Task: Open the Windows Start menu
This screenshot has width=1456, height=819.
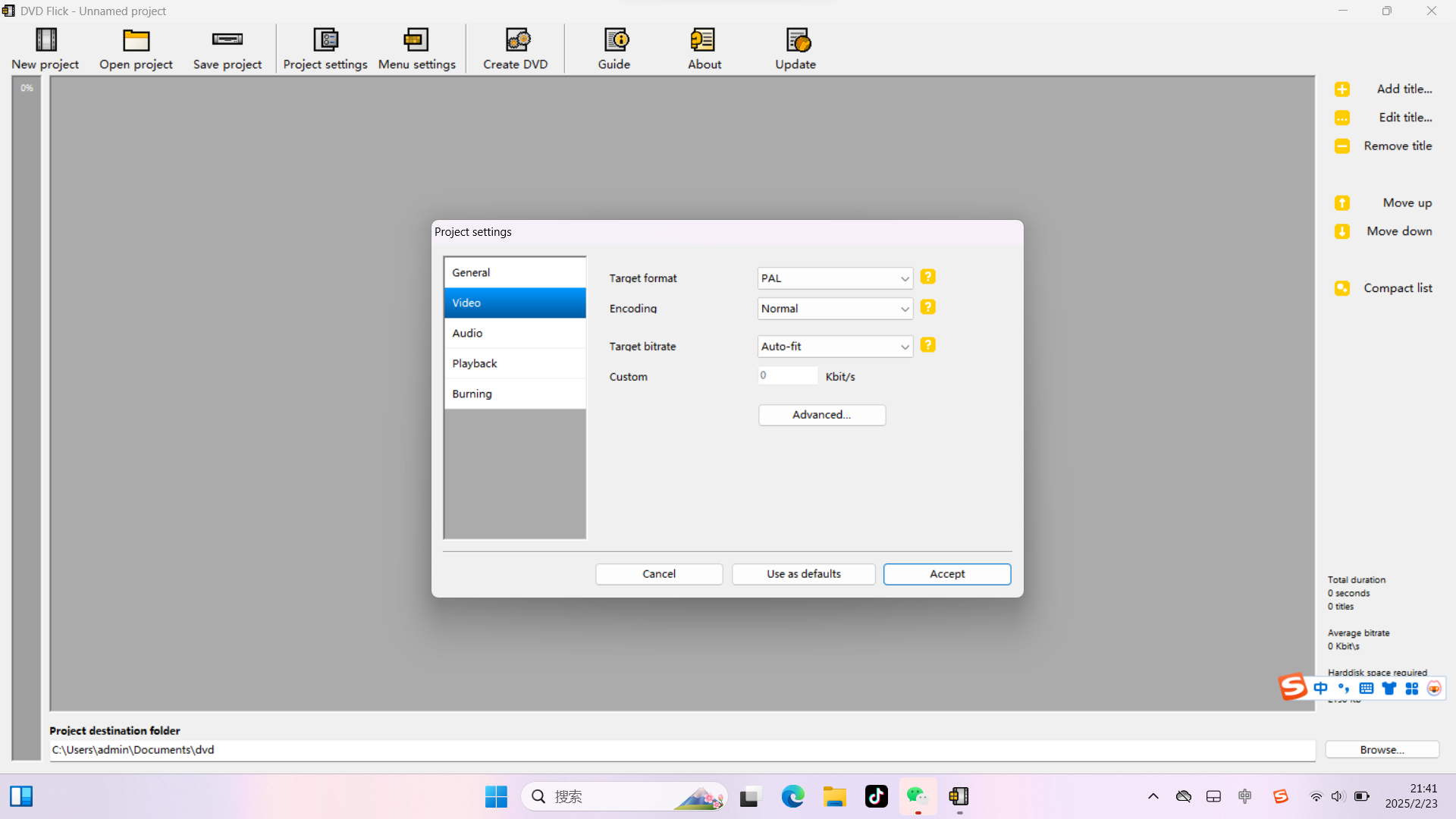Action: point(497,796)
